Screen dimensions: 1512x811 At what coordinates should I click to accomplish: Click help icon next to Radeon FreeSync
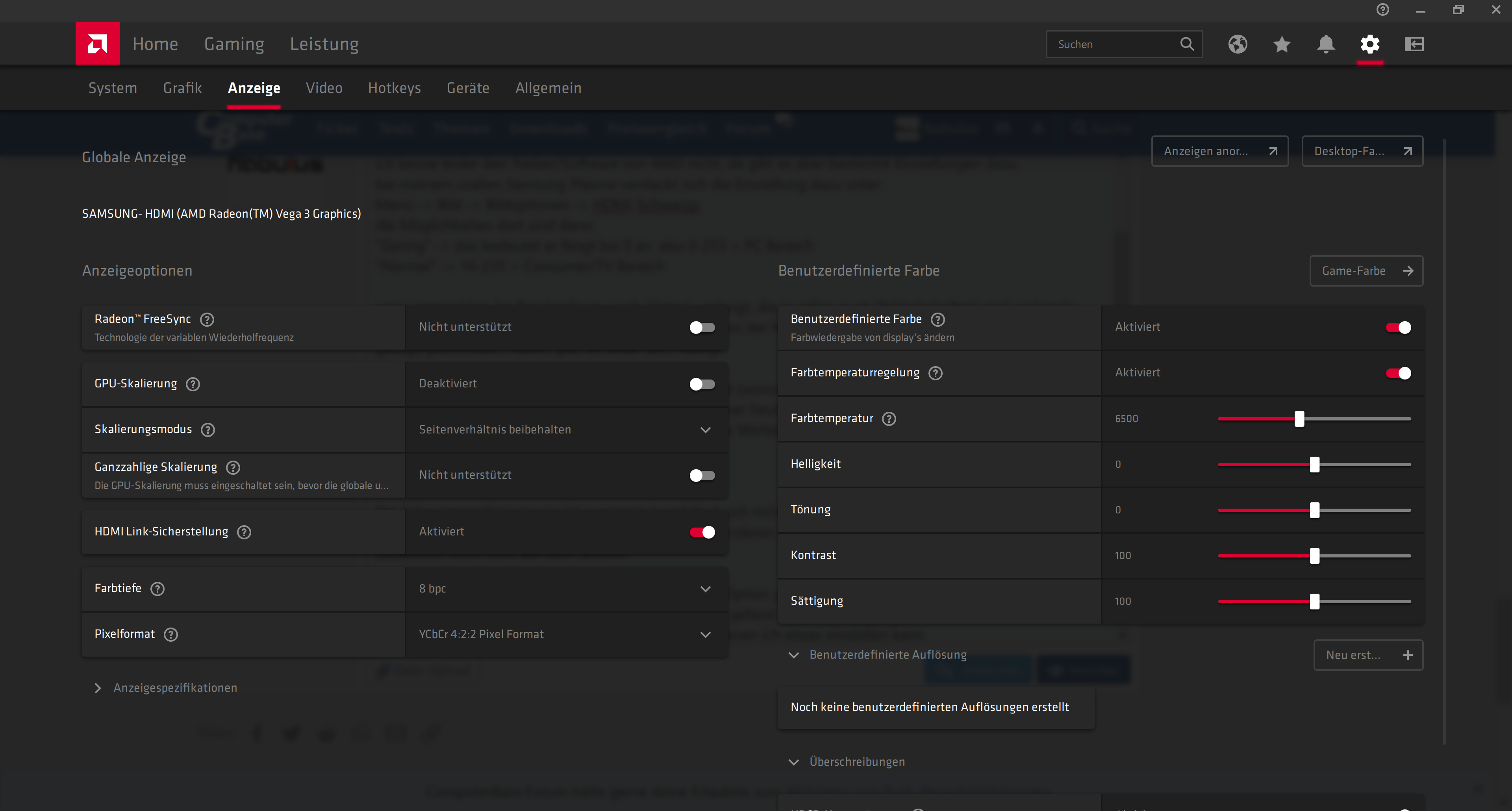(207, 319)
